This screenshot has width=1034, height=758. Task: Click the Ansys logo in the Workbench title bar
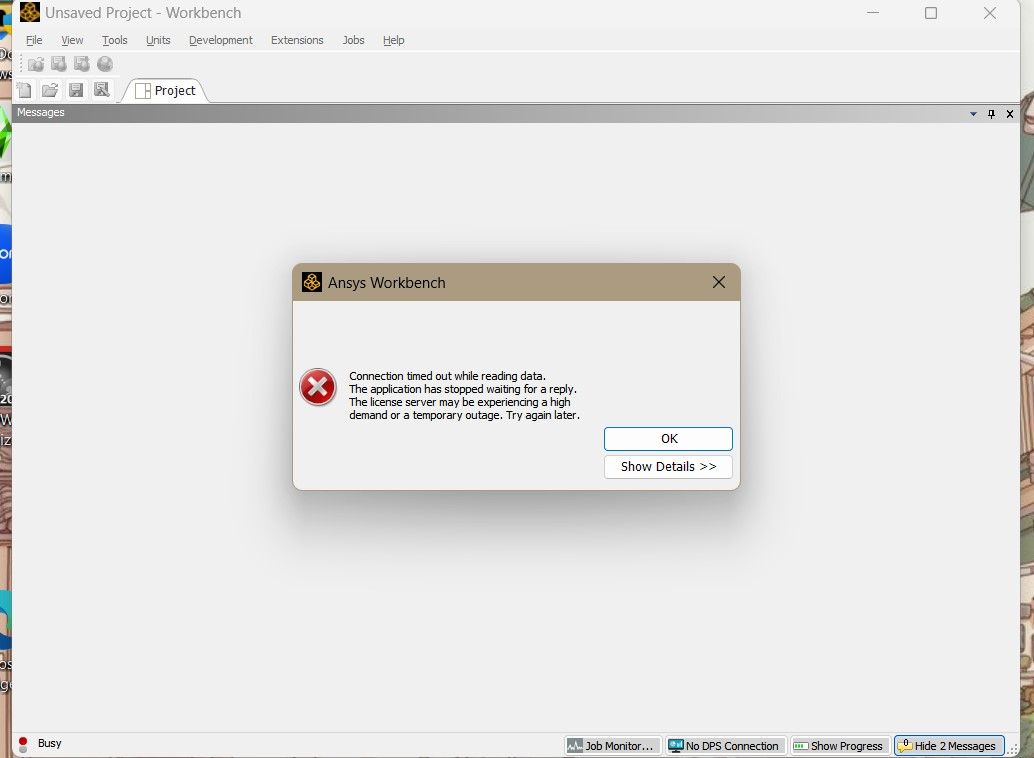[x=30, y=13]
